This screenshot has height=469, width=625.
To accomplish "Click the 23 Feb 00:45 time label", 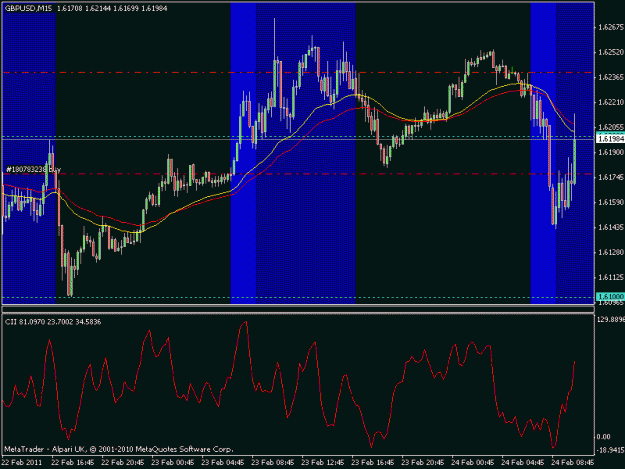I will click(x=173, y=463).
